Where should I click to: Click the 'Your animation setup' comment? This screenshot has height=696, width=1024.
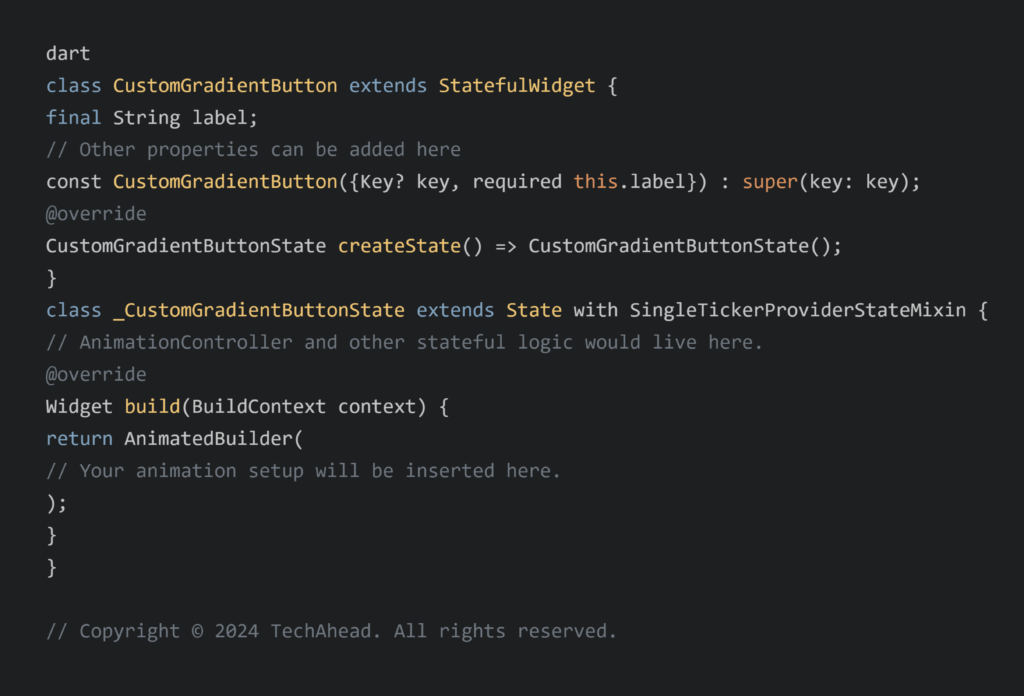pyautogui.click(x=303, y=470)
